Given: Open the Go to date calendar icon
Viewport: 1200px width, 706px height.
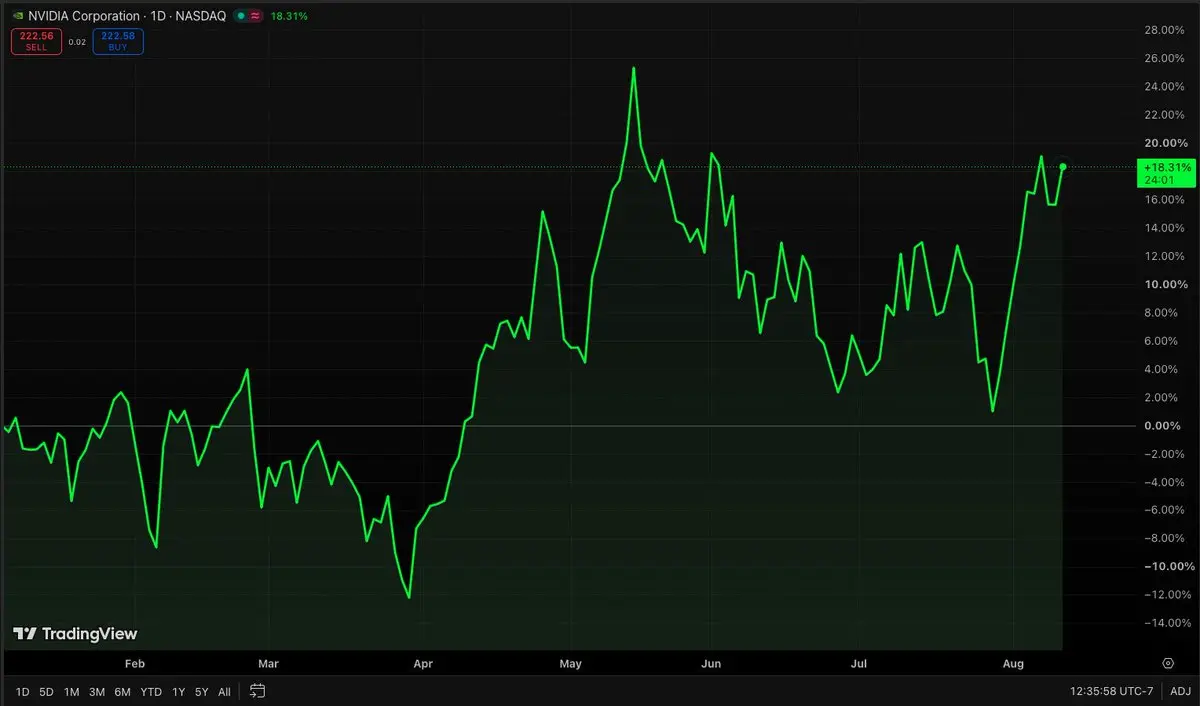Looking at the screenshot, I should 257,691.
